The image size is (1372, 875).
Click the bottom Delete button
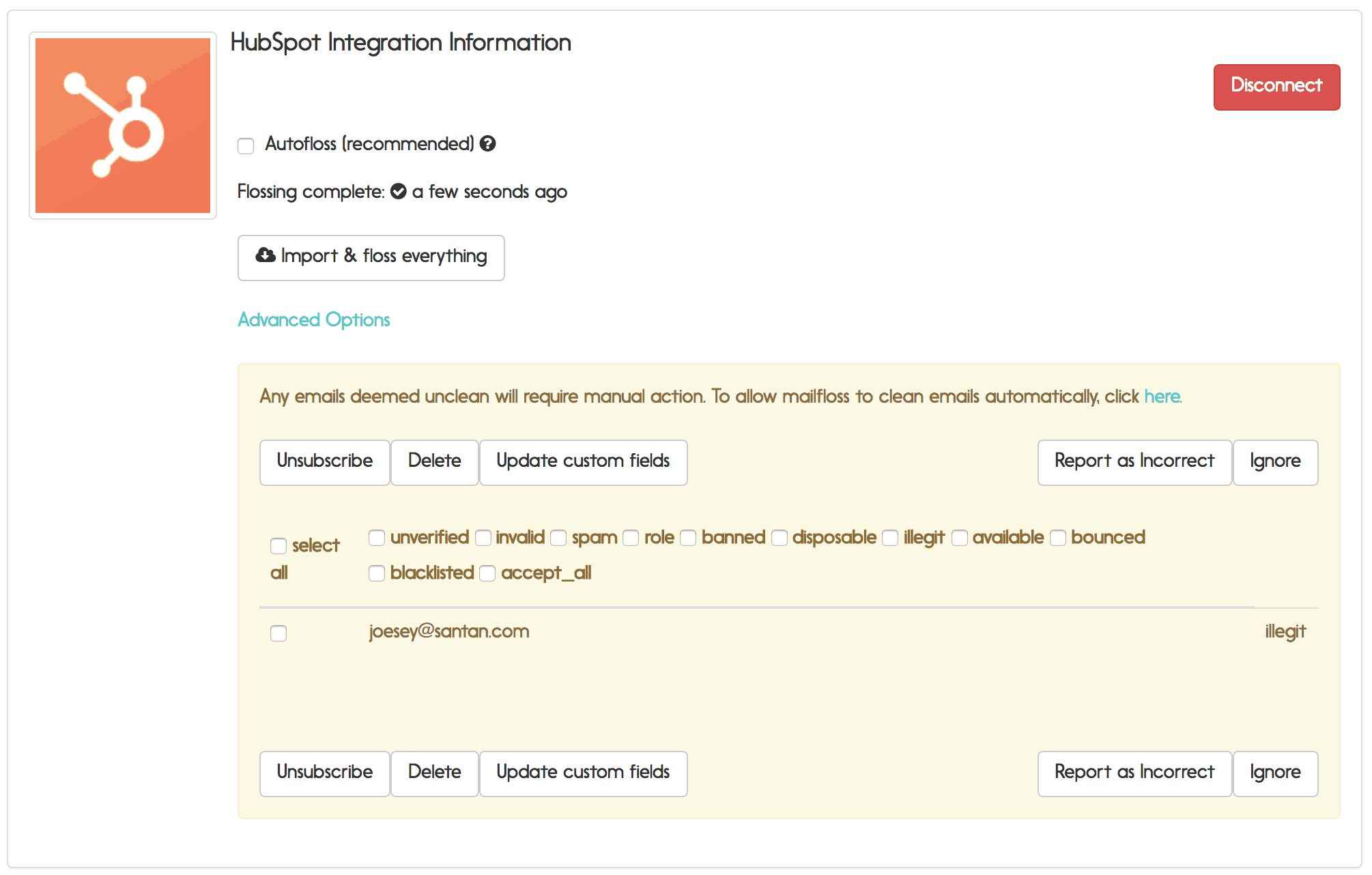point(435,773)
